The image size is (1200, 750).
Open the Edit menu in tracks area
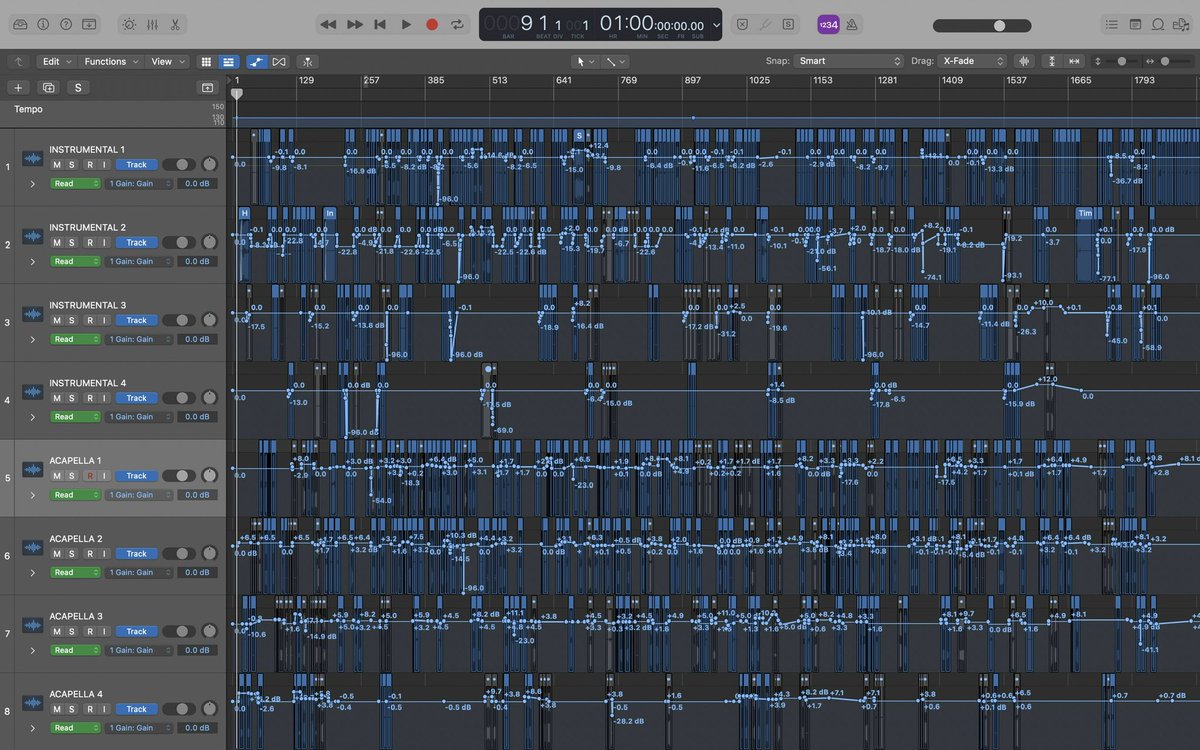coord(56,61)
